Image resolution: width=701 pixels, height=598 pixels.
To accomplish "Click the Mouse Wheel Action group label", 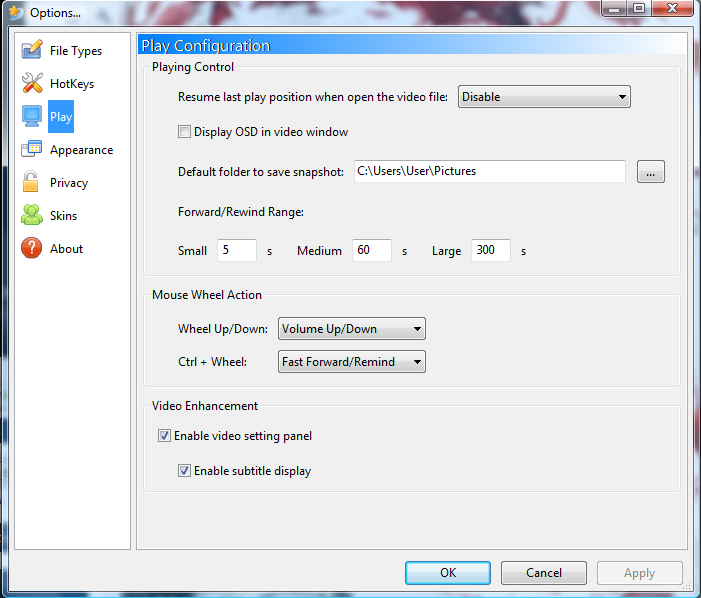I will pyautogui.click(x=207, y=295).
